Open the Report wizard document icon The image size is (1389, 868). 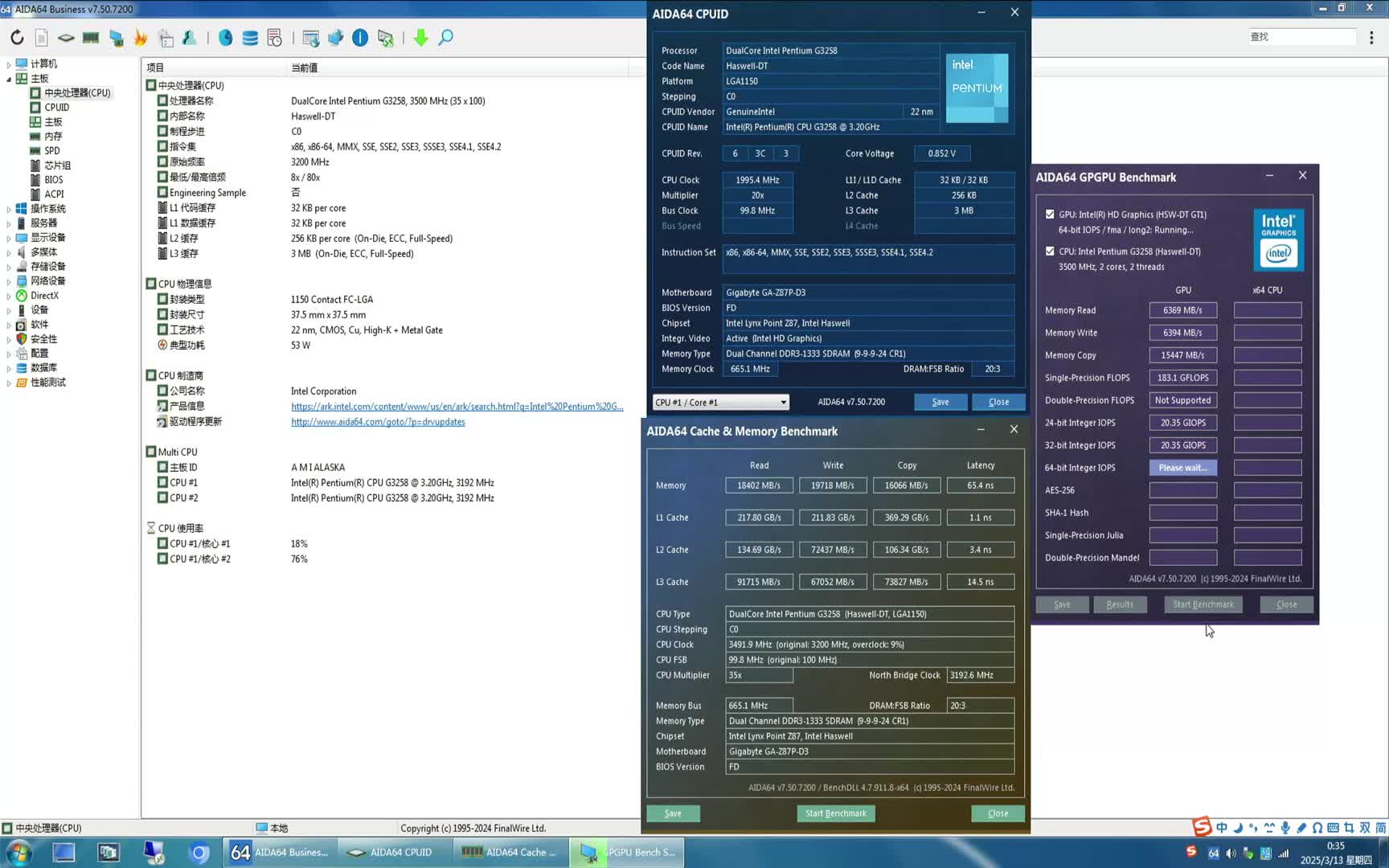[x=41, y=38]
